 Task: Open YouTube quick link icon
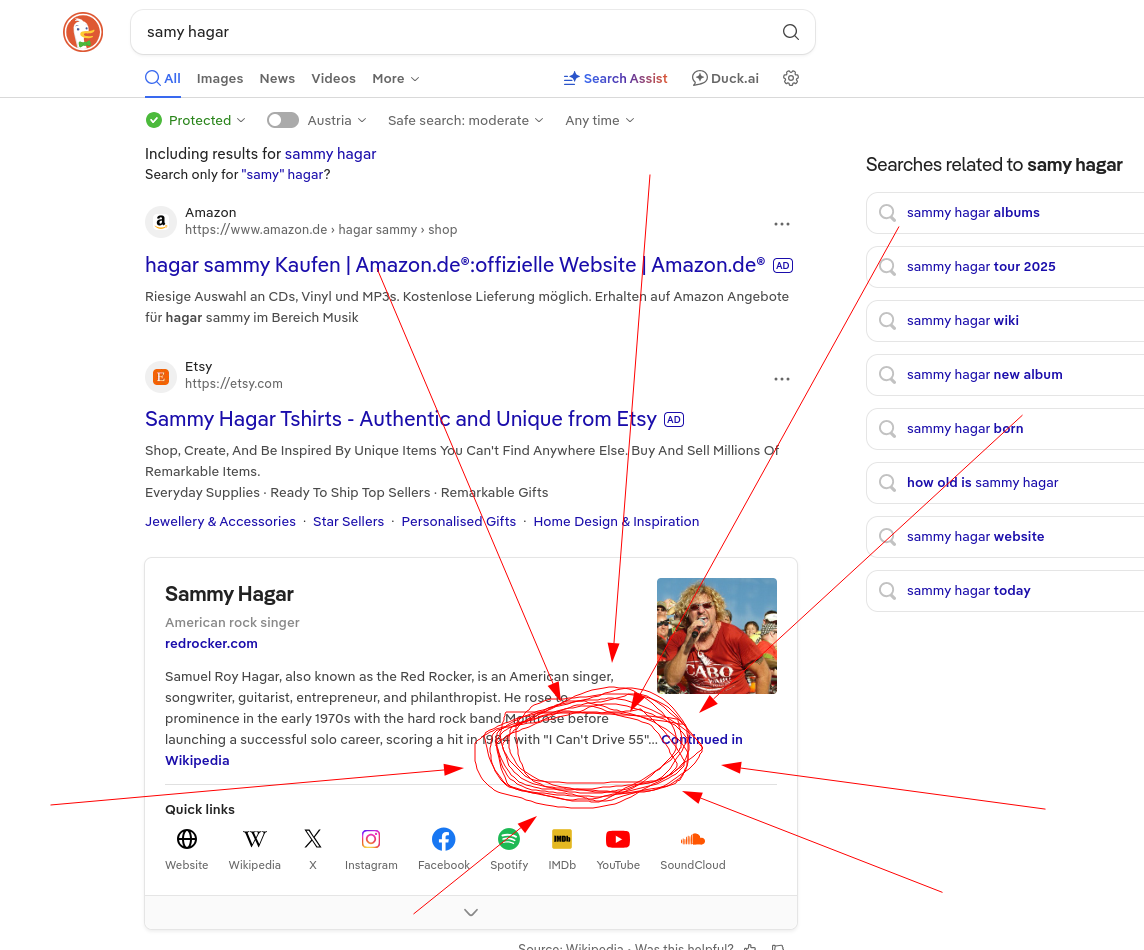tap(618, 839)
